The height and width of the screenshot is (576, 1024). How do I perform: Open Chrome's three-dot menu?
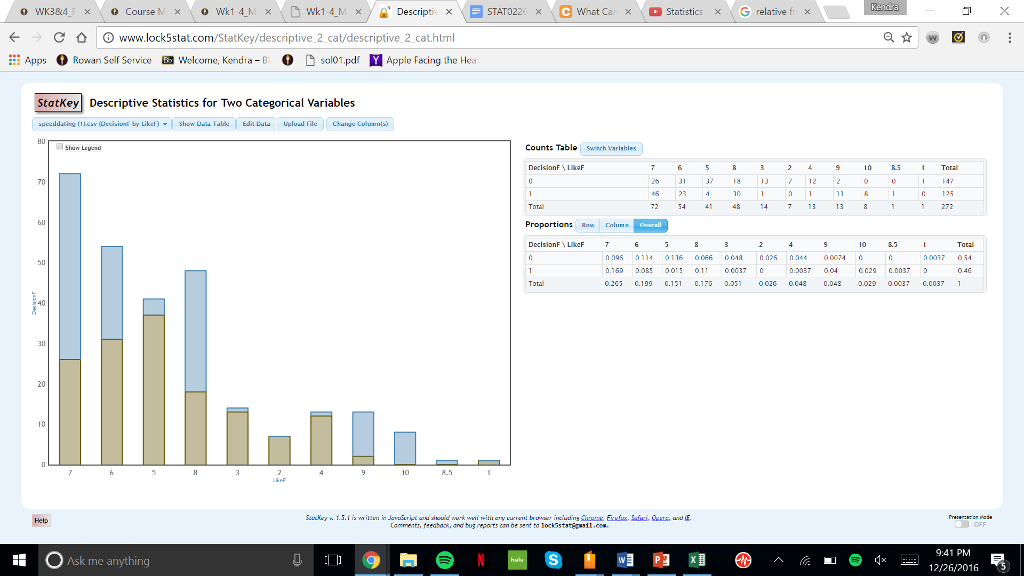[x=1009, y=38]
